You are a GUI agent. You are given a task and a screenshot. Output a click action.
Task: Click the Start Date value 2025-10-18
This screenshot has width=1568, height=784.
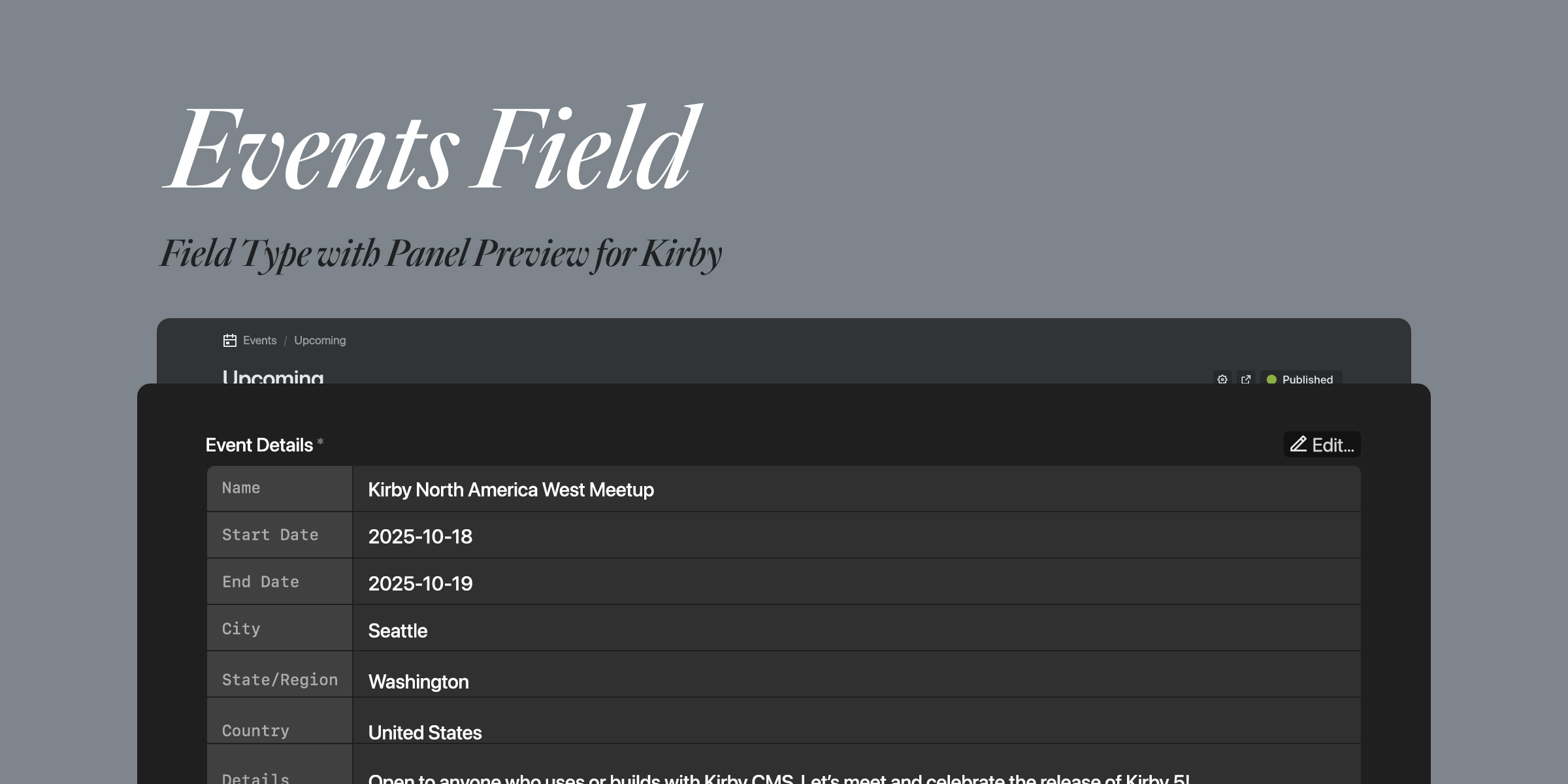click(420, 536)
